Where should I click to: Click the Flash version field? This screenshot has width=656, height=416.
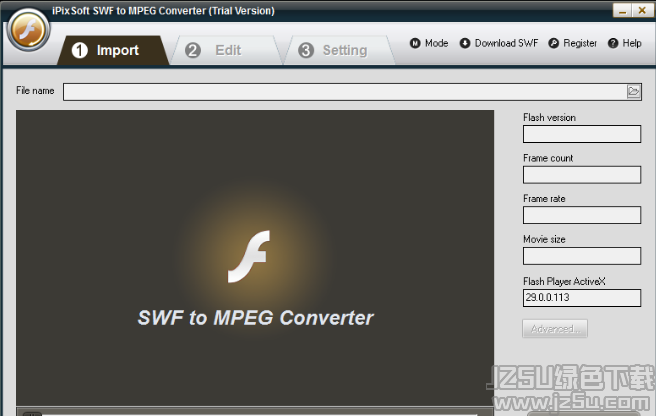[x=582, y=134]
